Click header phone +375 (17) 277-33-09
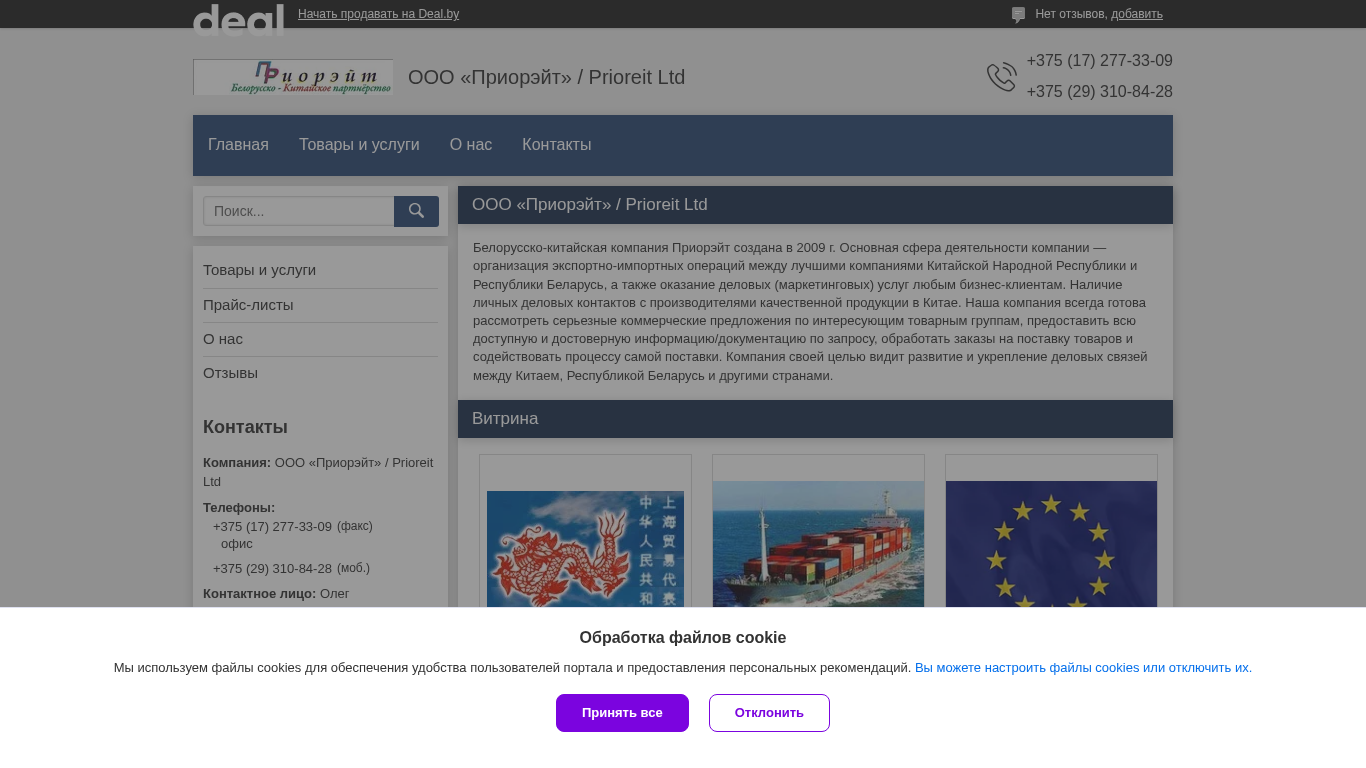Image resolution: width=1366 pixels, height=768 pixels. [1099, 61]
